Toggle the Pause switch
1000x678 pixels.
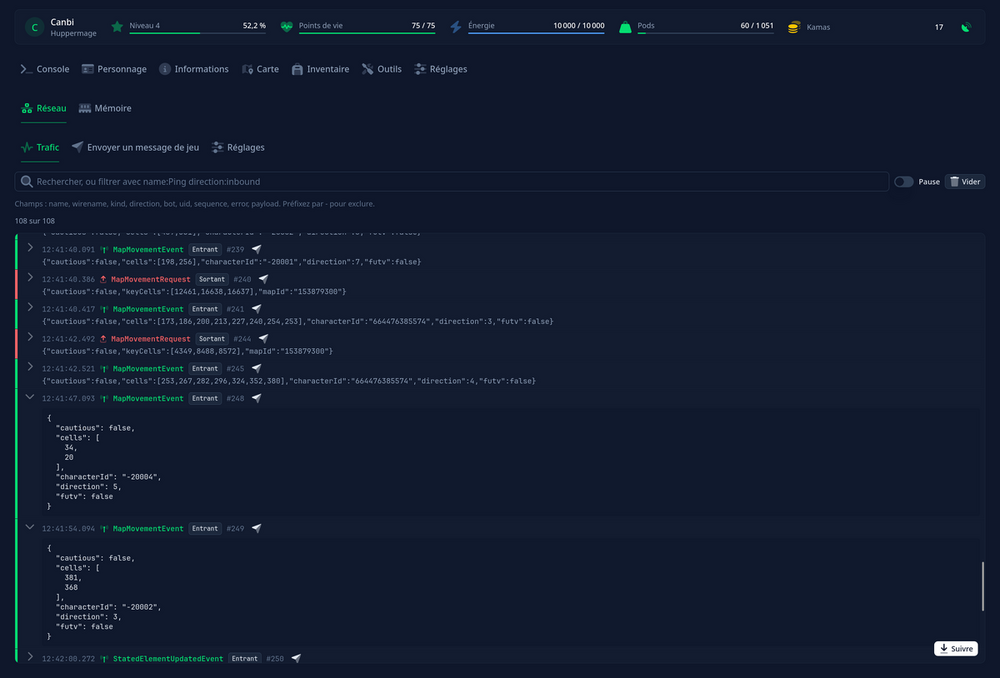pyautogui.click(x=903, y=182)
